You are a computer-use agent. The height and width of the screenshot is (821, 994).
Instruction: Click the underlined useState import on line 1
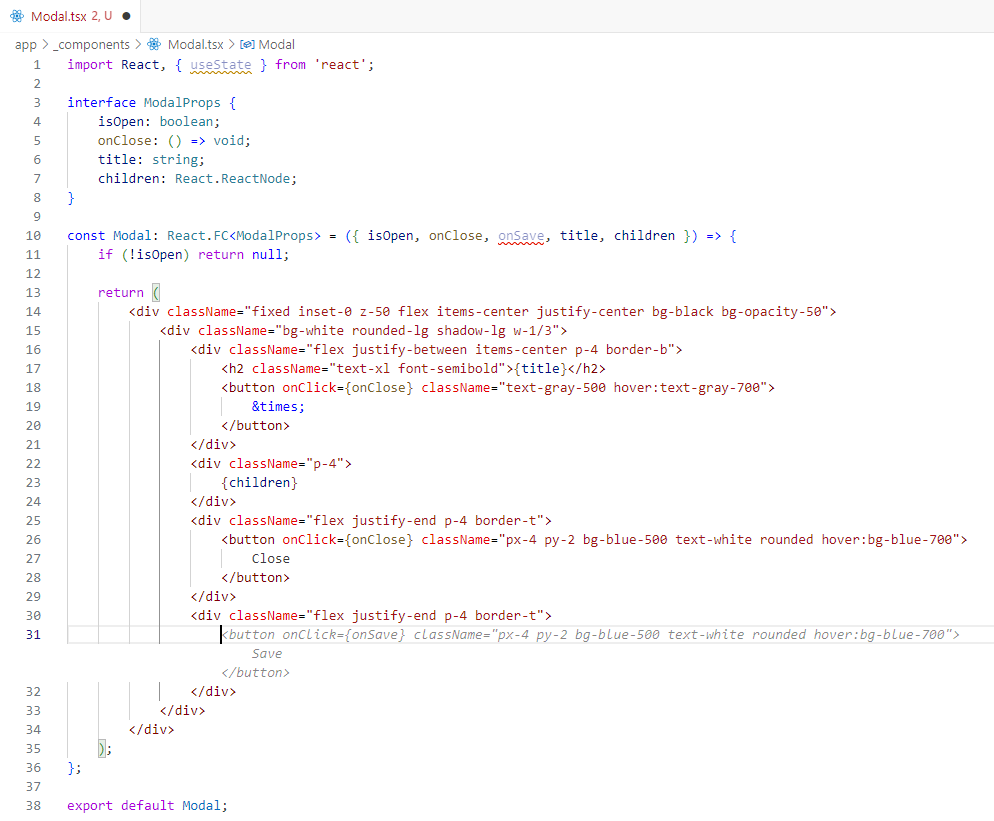click(220, 64)
